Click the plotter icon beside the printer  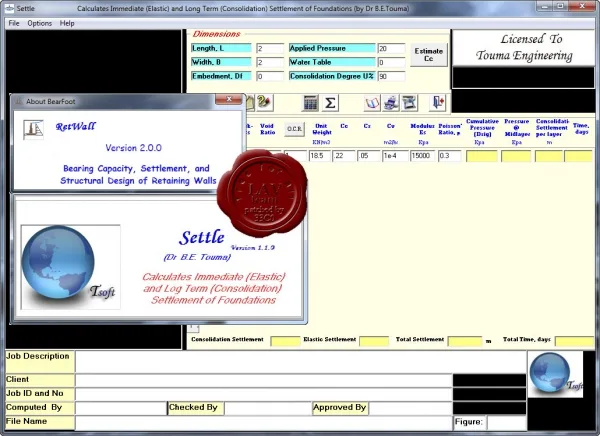[409, 103]
